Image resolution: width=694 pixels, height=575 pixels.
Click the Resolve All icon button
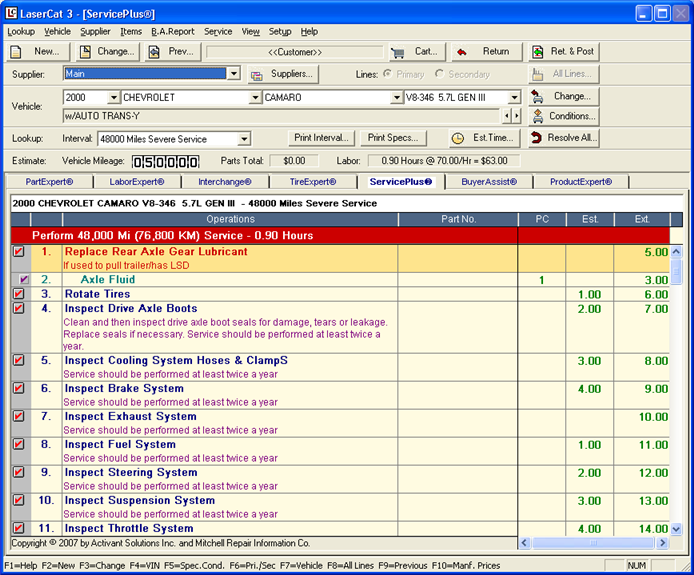tap(537, 138)
